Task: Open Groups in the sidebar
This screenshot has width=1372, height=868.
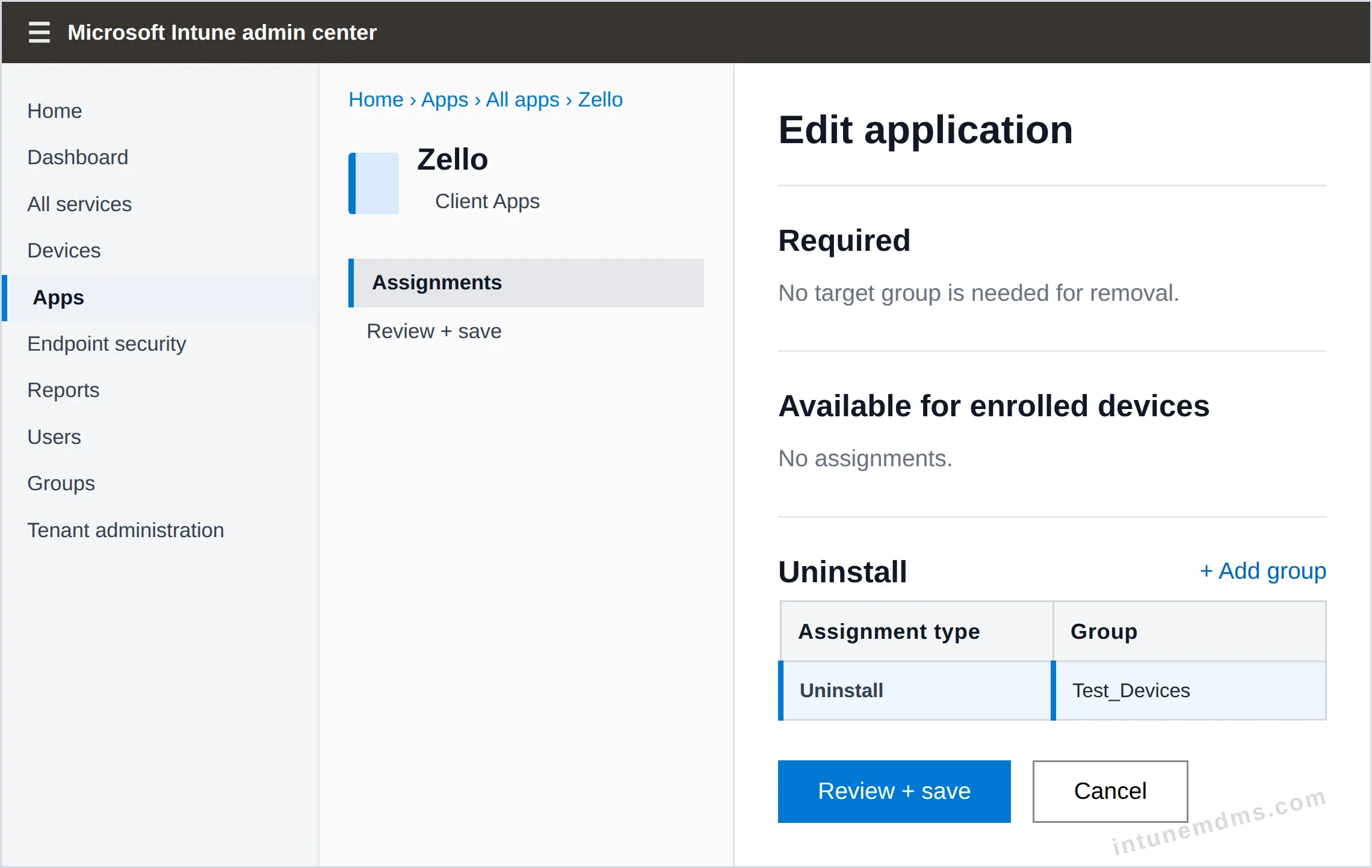Action: [61, 484]
